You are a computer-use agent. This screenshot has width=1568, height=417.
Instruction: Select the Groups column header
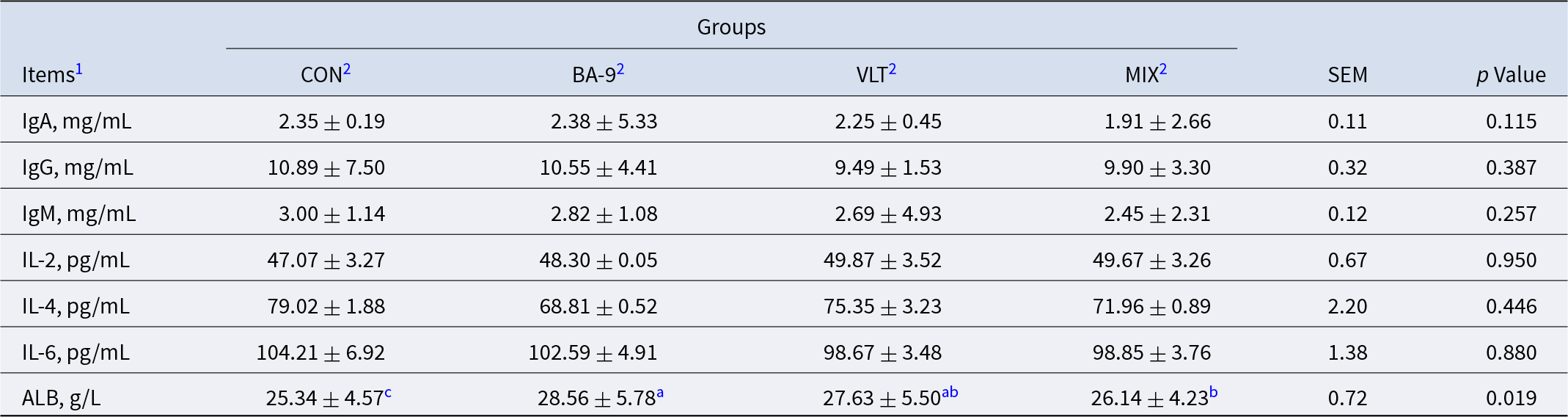coord(731,27)
